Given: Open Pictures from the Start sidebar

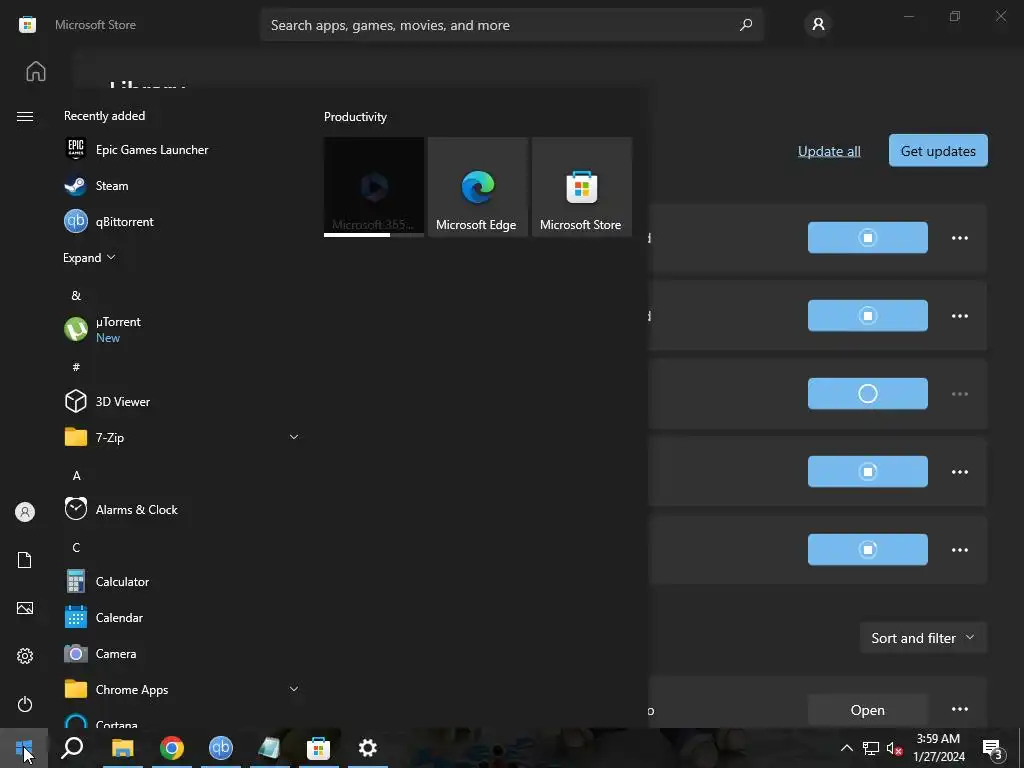Looking at the screenshot, I should coord(25,608).
